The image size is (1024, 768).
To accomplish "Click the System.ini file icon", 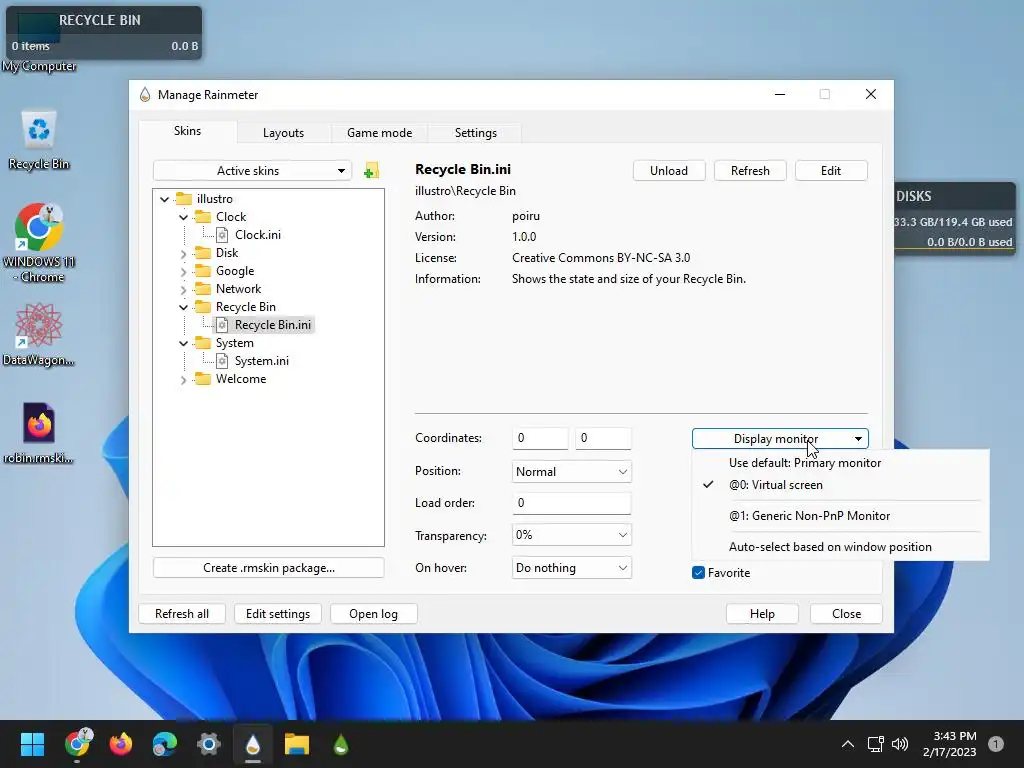I will [222, 360].
